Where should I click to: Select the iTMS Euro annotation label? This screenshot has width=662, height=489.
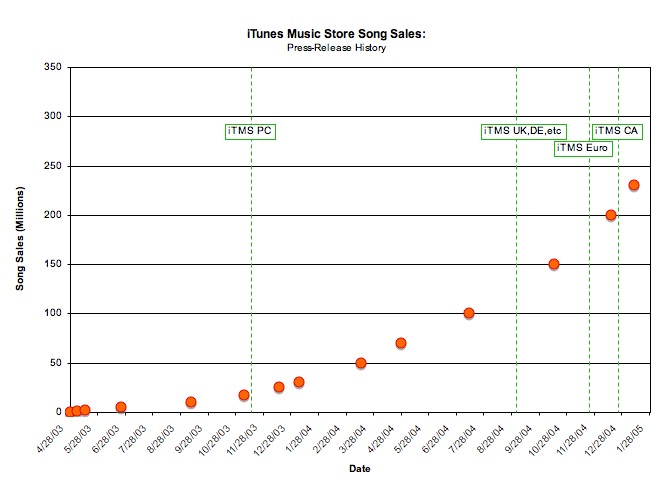click(x=583, y=149)
